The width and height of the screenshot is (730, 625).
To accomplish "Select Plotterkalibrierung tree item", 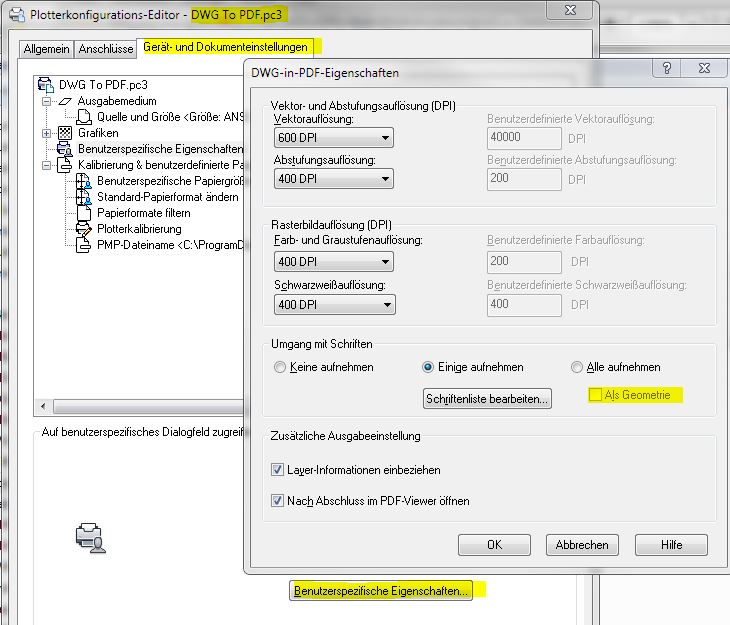I will (x=139, y=229).
